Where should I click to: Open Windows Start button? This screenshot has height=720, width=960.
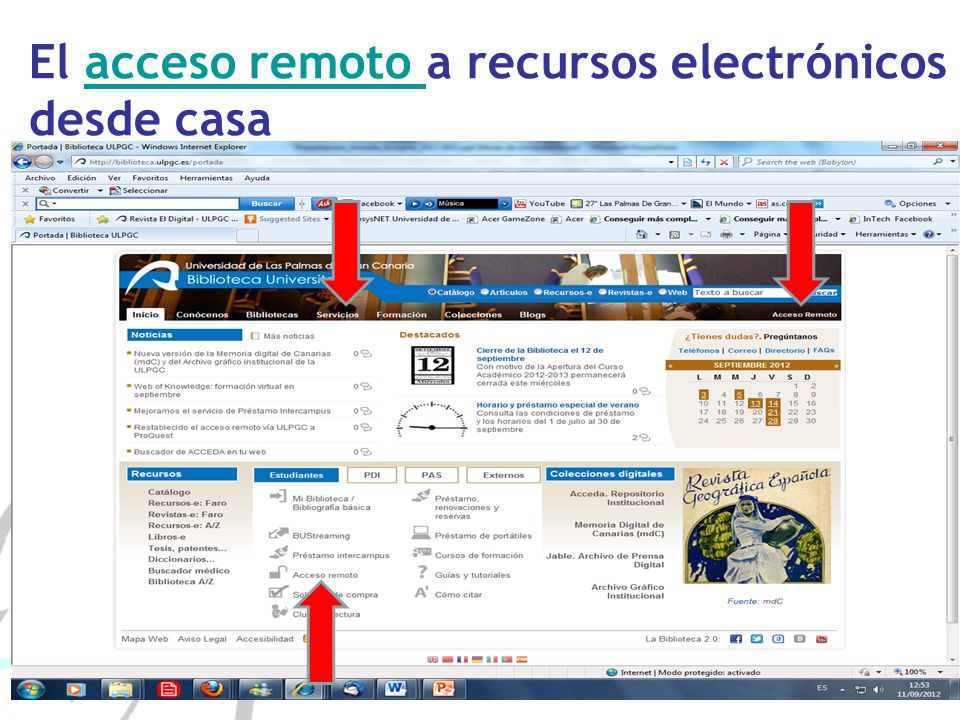pos(31,689)
